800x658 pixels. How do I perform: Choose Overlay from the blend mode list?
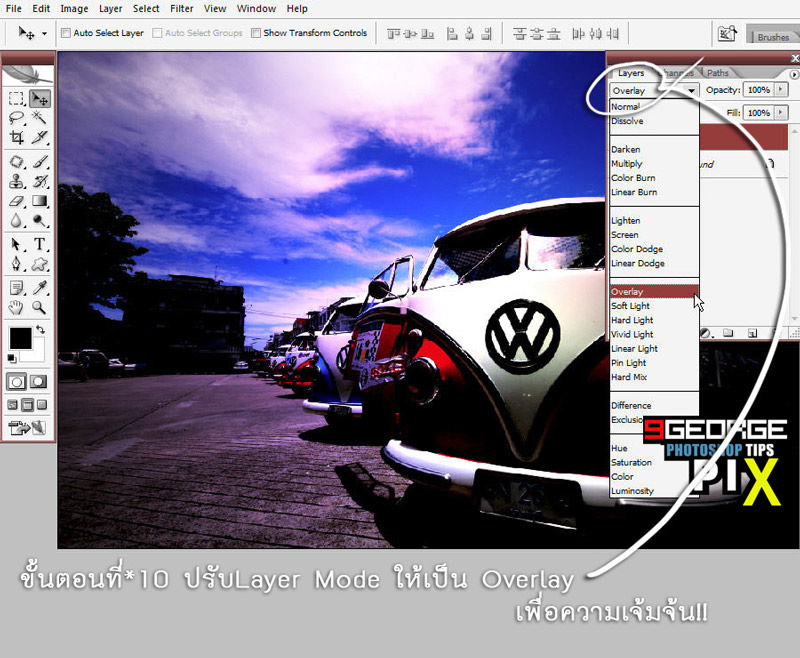pyautogui.click(x=654, y=292)
